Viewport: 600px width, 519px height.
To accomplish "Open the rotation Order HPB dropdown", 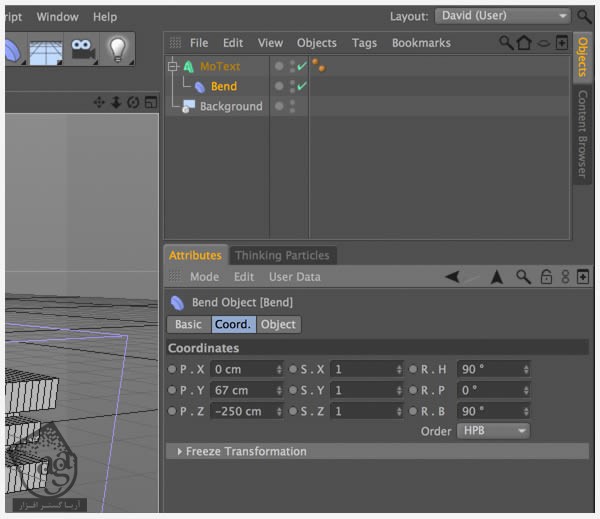I will (x=493, y=431).
